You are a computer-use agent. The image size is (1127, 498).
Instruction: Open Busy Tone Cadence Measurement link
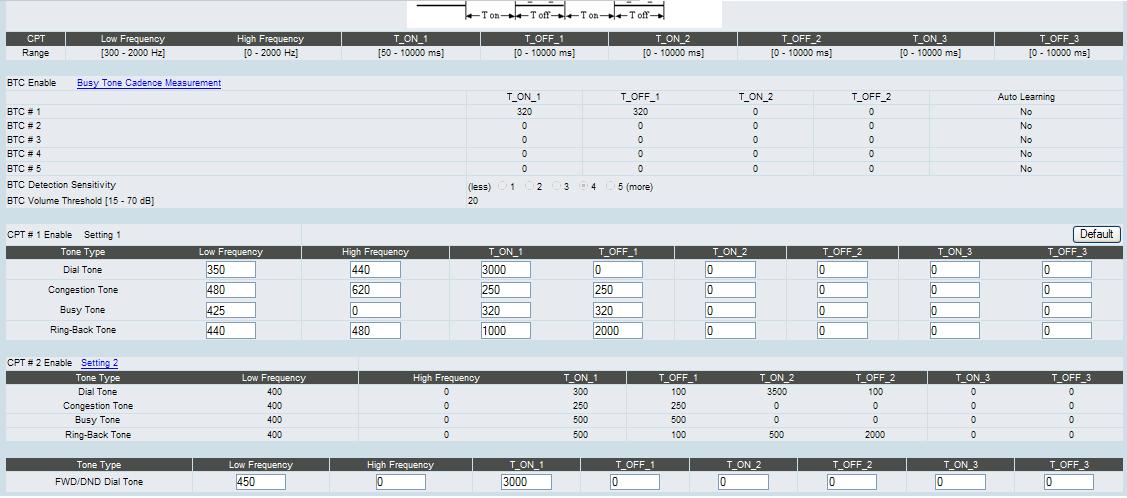coord(149,83)
